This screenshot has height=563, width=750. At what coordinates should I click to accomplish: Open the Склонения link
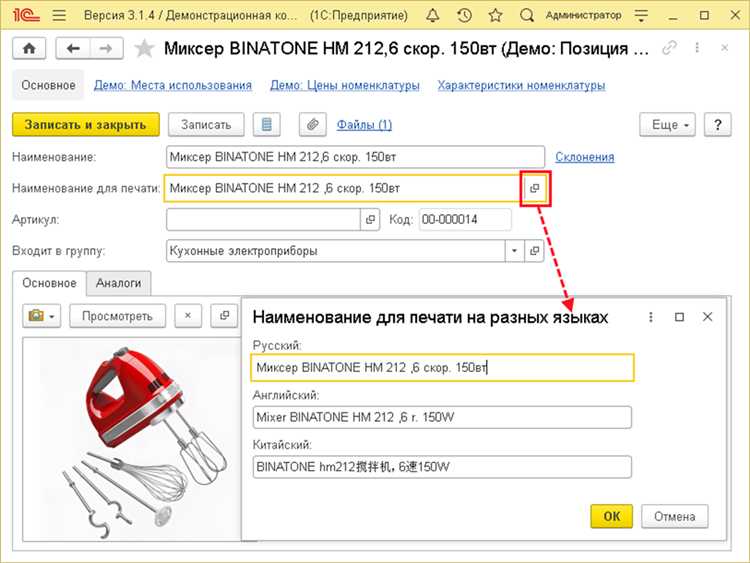pyautogui.click(x=585, y=157)
